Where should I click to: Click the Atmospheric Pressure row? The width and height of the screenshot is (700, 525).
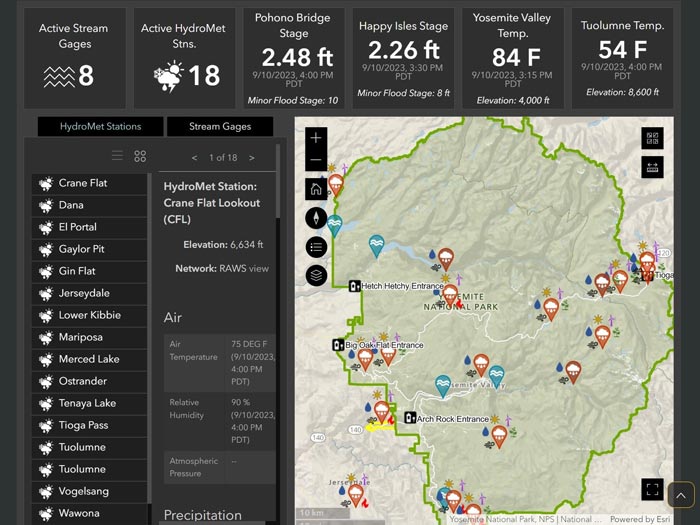click(220, 467)
